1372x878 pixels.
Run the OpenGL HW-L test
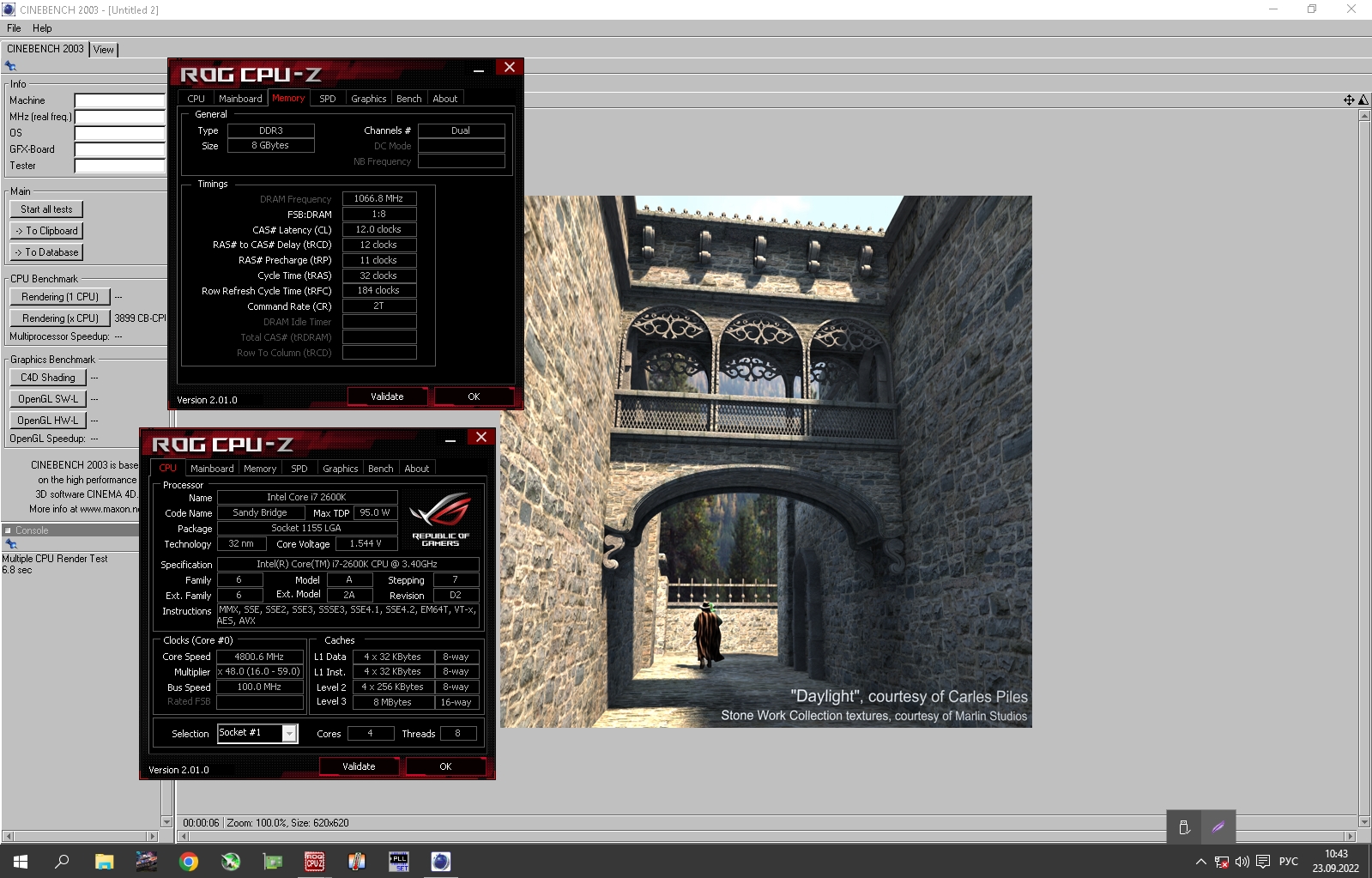pos(48,421)
